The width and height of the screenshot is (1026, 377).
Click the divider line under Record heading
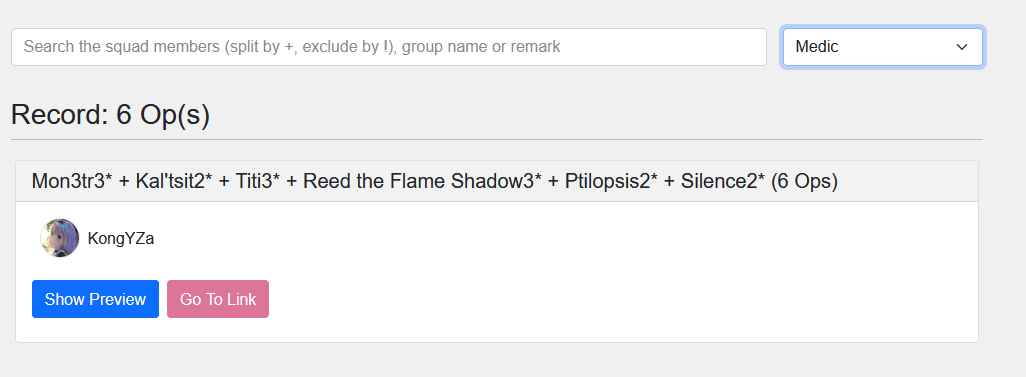click(x=497, y=139)
